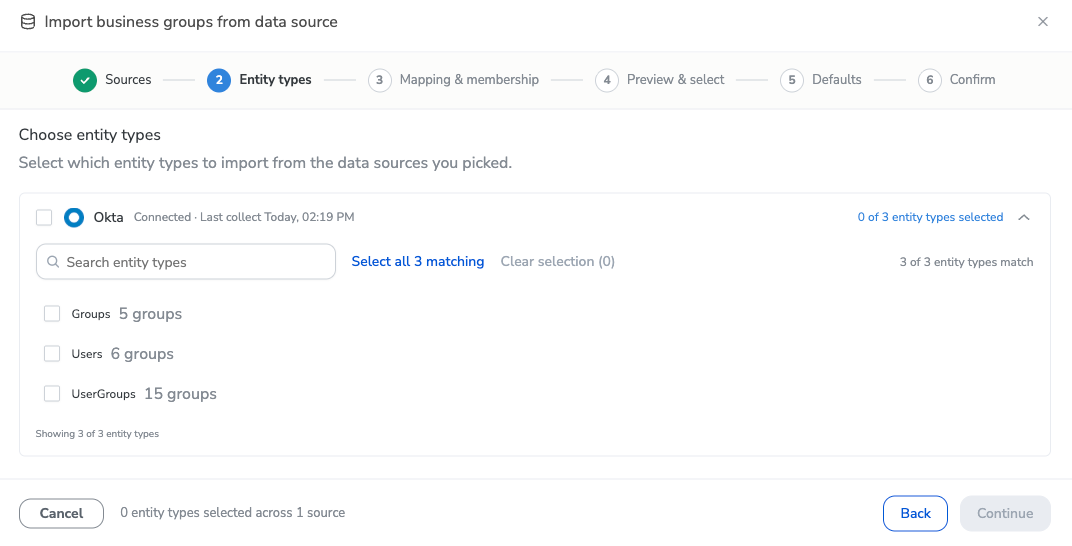Tick the UserGroups entity type checkbox
Viewport: 1072px width, 546px height.
[52, 394]
